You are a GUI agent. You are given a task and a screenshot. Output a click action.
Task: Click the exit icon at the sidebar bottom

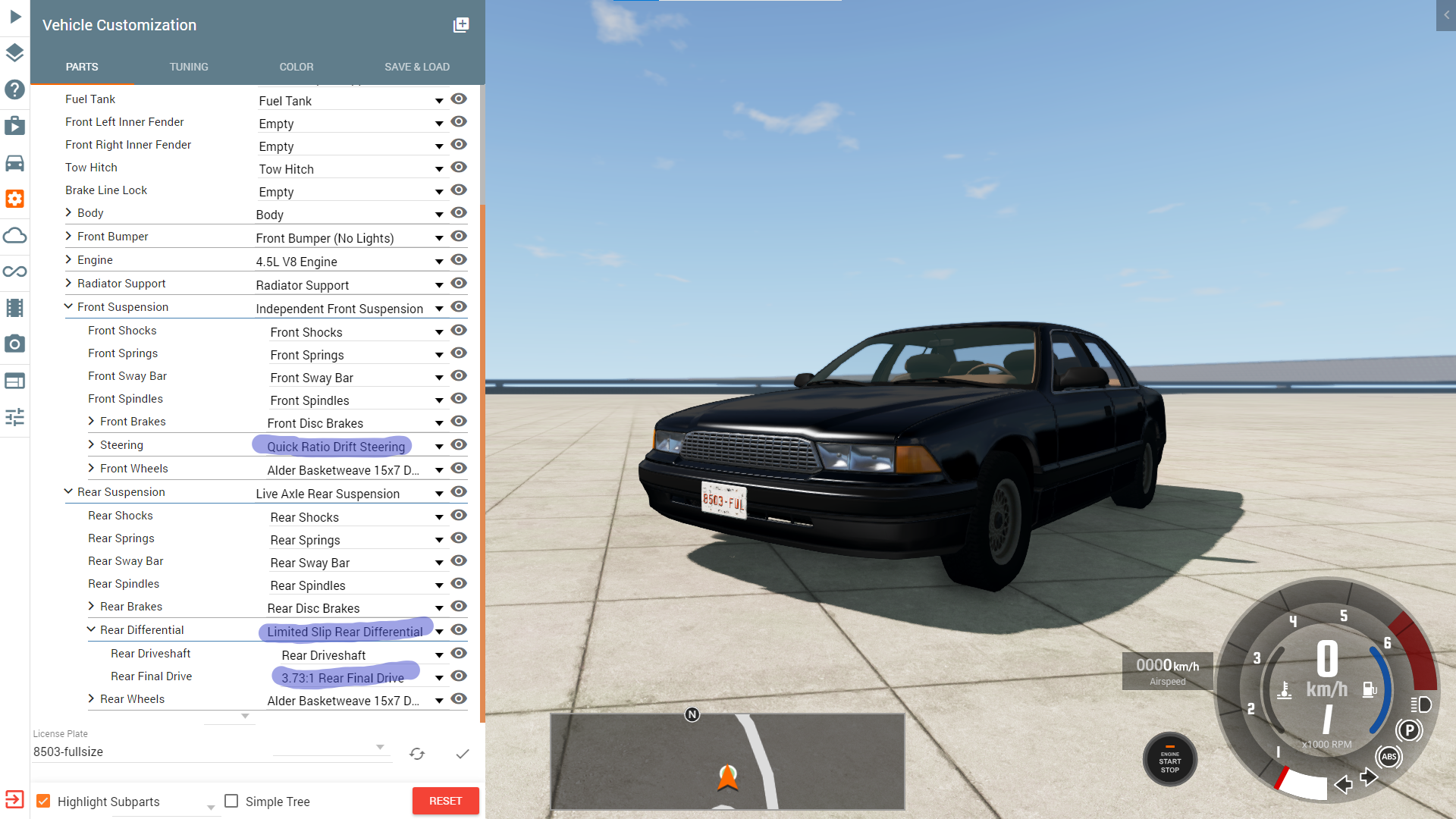click(x=14, y=799)
